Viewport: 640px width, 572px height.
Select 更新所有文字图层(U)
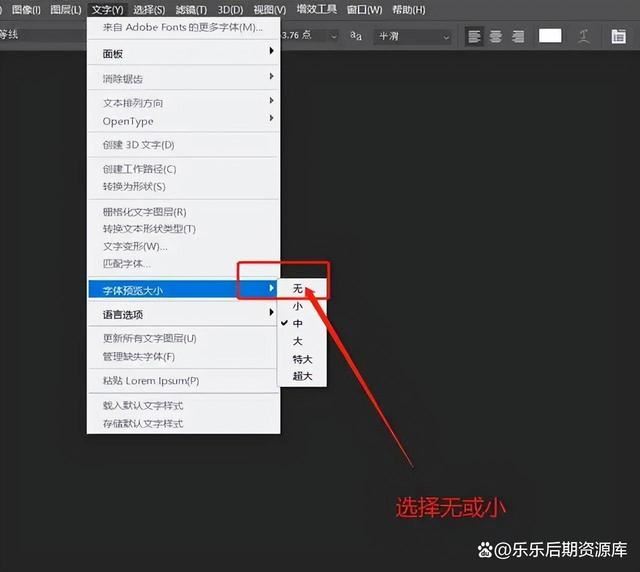coord(184,338)
